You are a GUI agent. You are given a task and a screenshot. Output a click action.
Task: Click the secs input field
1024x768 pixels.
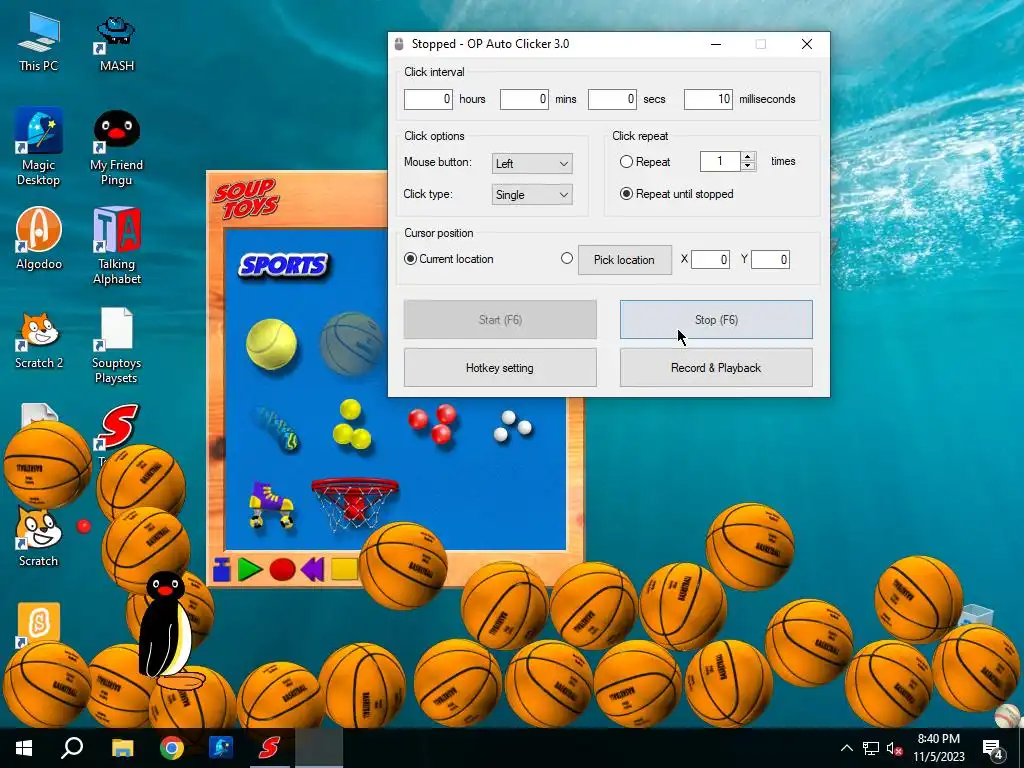[613, 99]
